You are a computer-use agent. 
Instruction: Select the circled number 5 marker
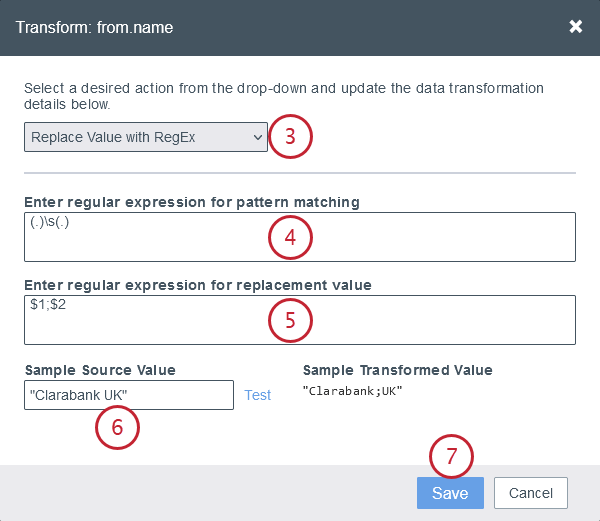pyautogui.click(x=291, y=320)
